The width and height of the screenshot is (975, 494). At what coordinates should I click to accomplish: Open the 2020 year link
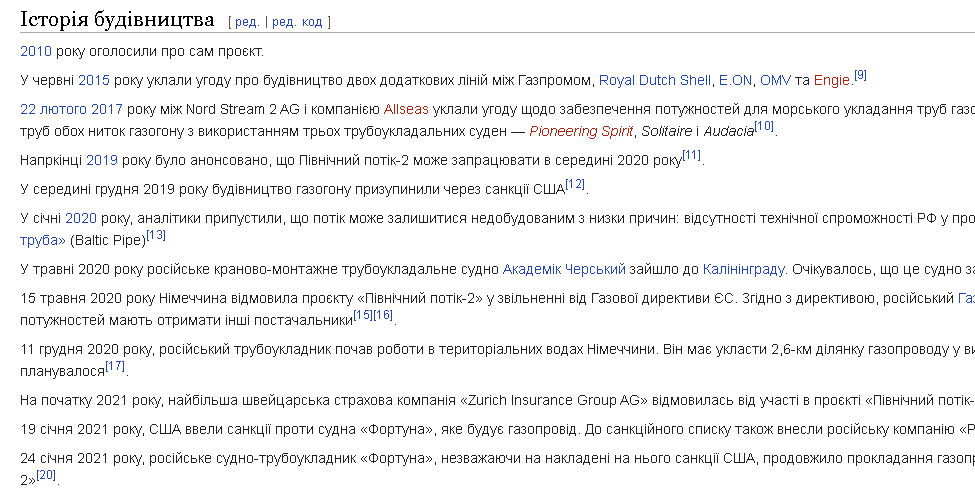click(81, 219)
